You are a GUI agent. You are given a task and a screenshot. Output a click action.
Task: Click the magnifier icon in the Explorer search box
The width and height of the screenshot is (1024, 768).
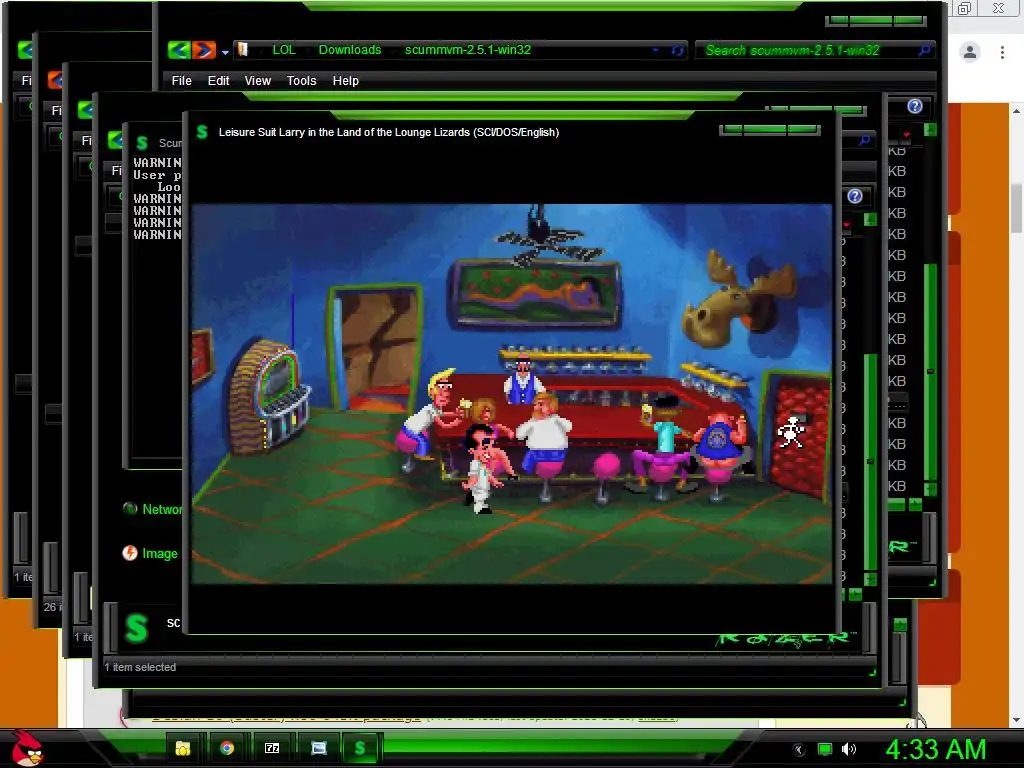point(924,50)
